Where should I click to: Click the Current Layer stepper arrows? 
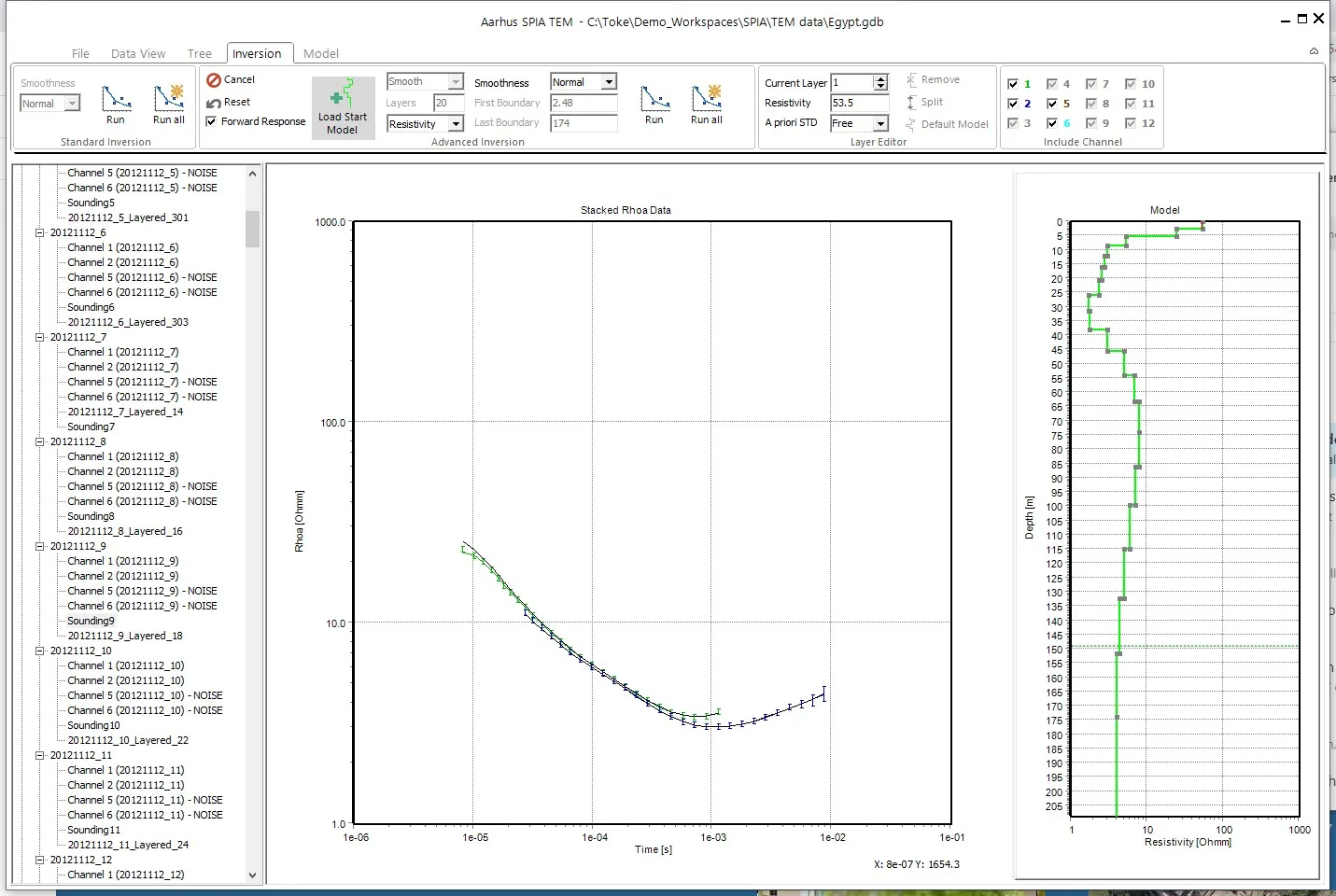pyautogui.click(x=880, y=82)
